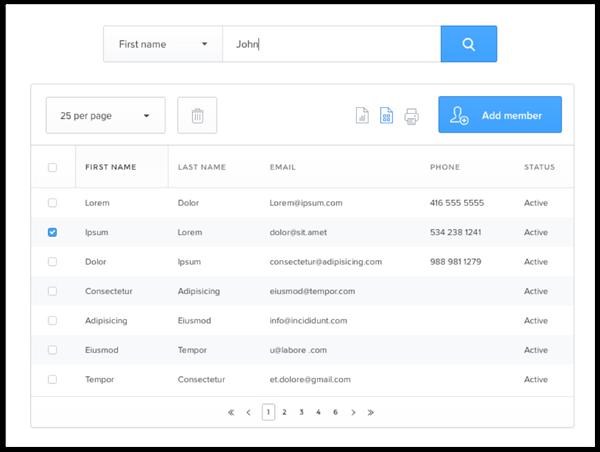The width and height of the screenshot is (600, 452).
Task: Open the First name search field dropdown
Action: tap(163, 44)
